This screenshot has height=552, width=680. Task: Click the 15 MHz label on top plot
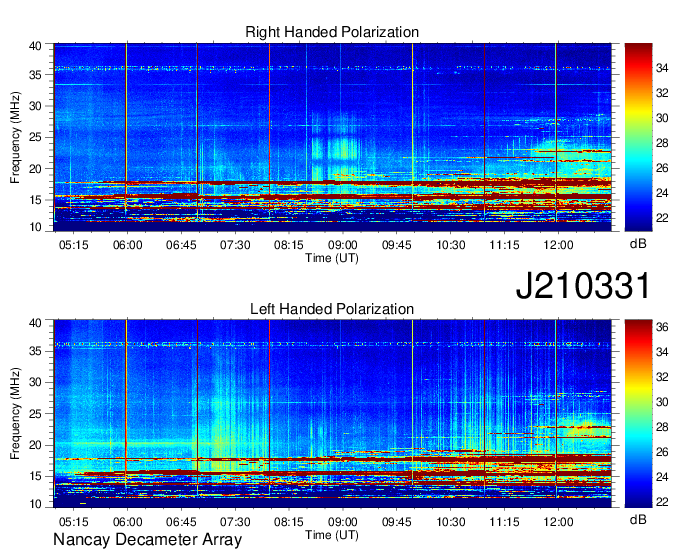click(35, 200)
